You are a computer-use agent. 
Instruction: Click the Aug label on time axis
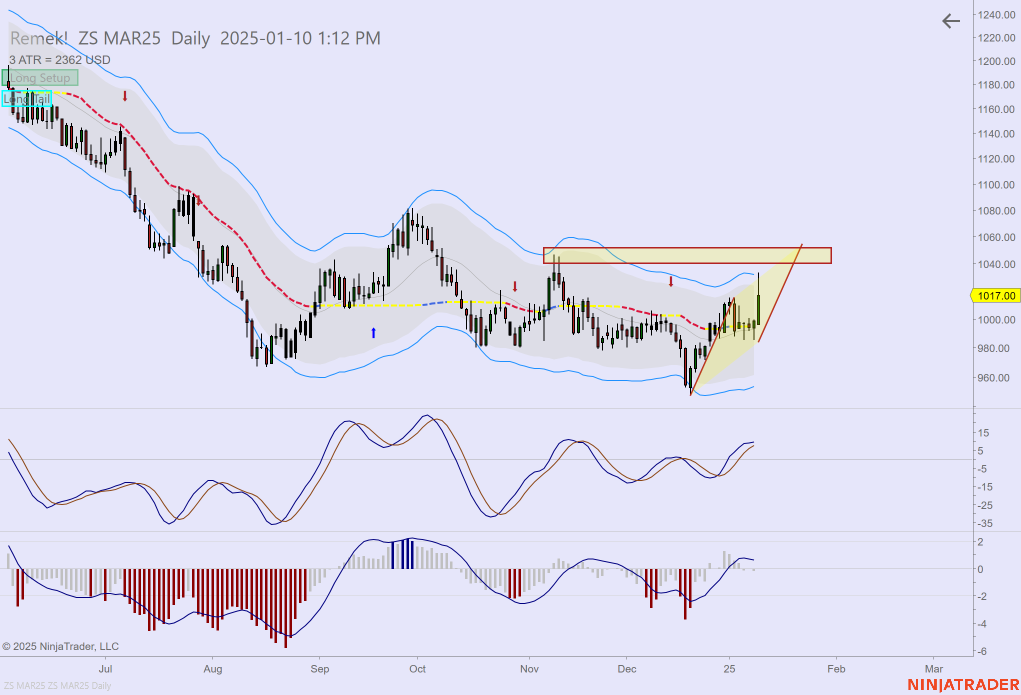213,669
